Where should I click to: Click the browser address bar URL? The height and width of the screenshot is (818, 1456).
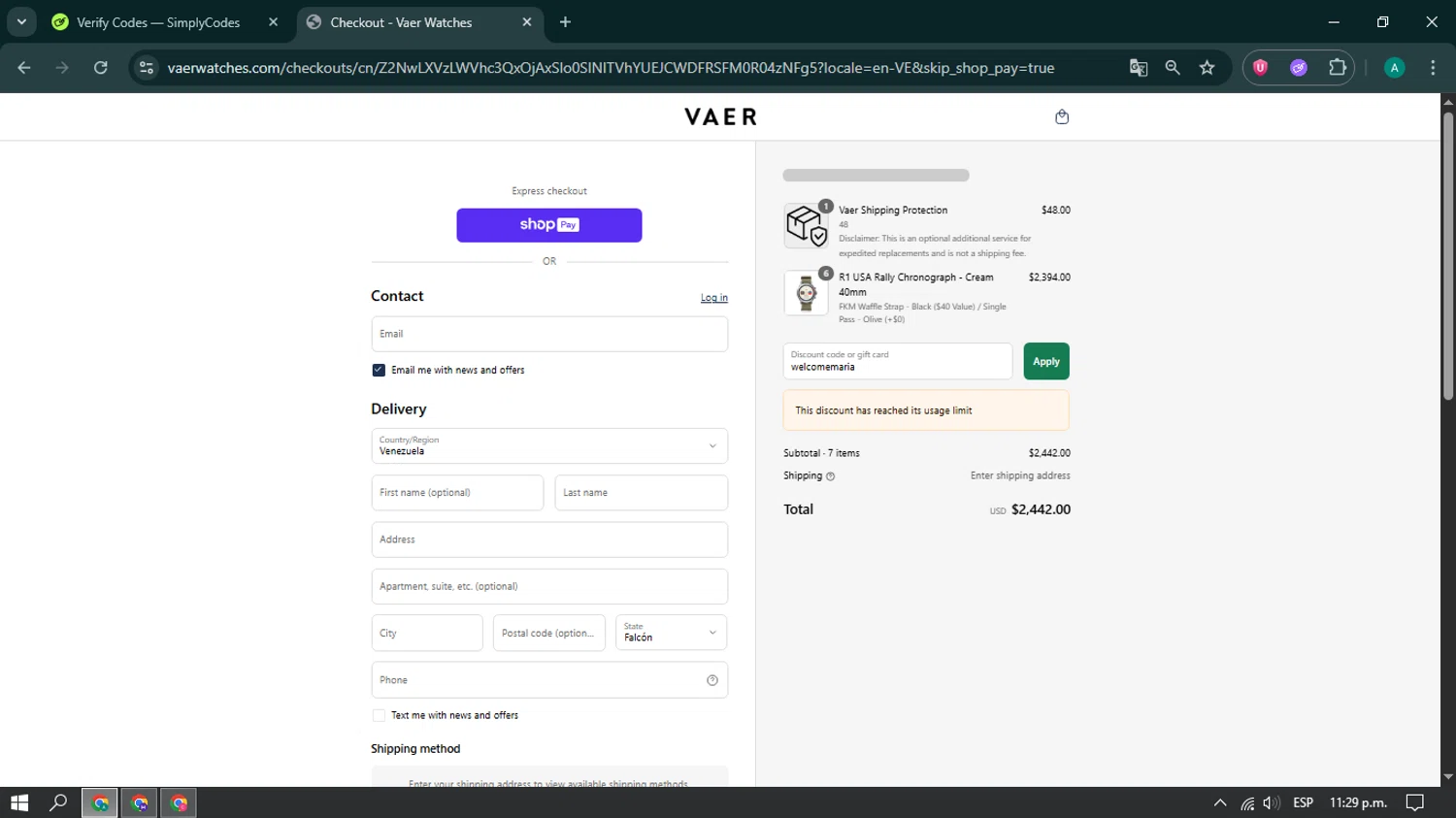611,68
